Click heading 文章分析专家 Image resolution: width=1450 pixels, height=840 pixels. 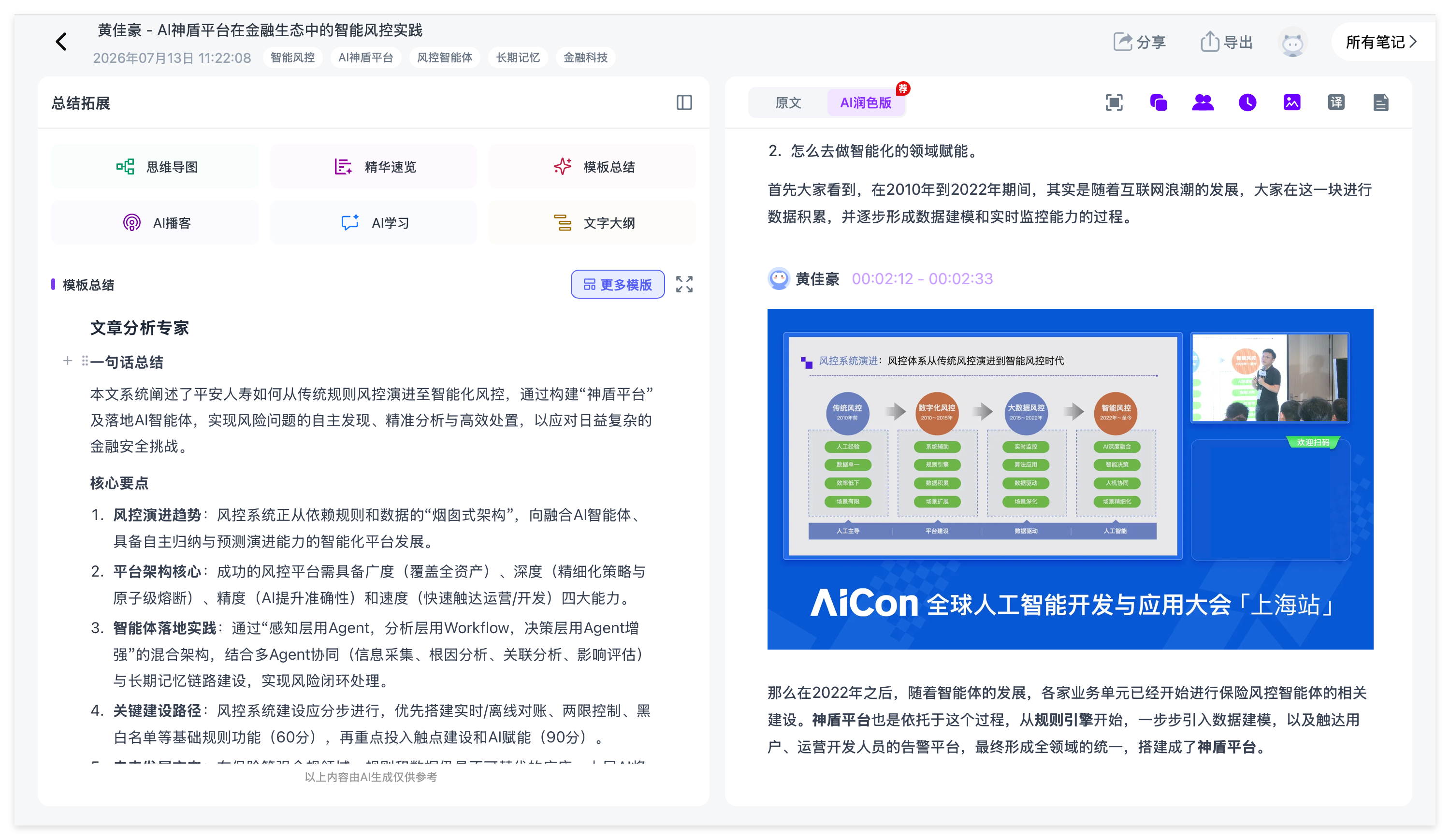(x=139, y=328)
